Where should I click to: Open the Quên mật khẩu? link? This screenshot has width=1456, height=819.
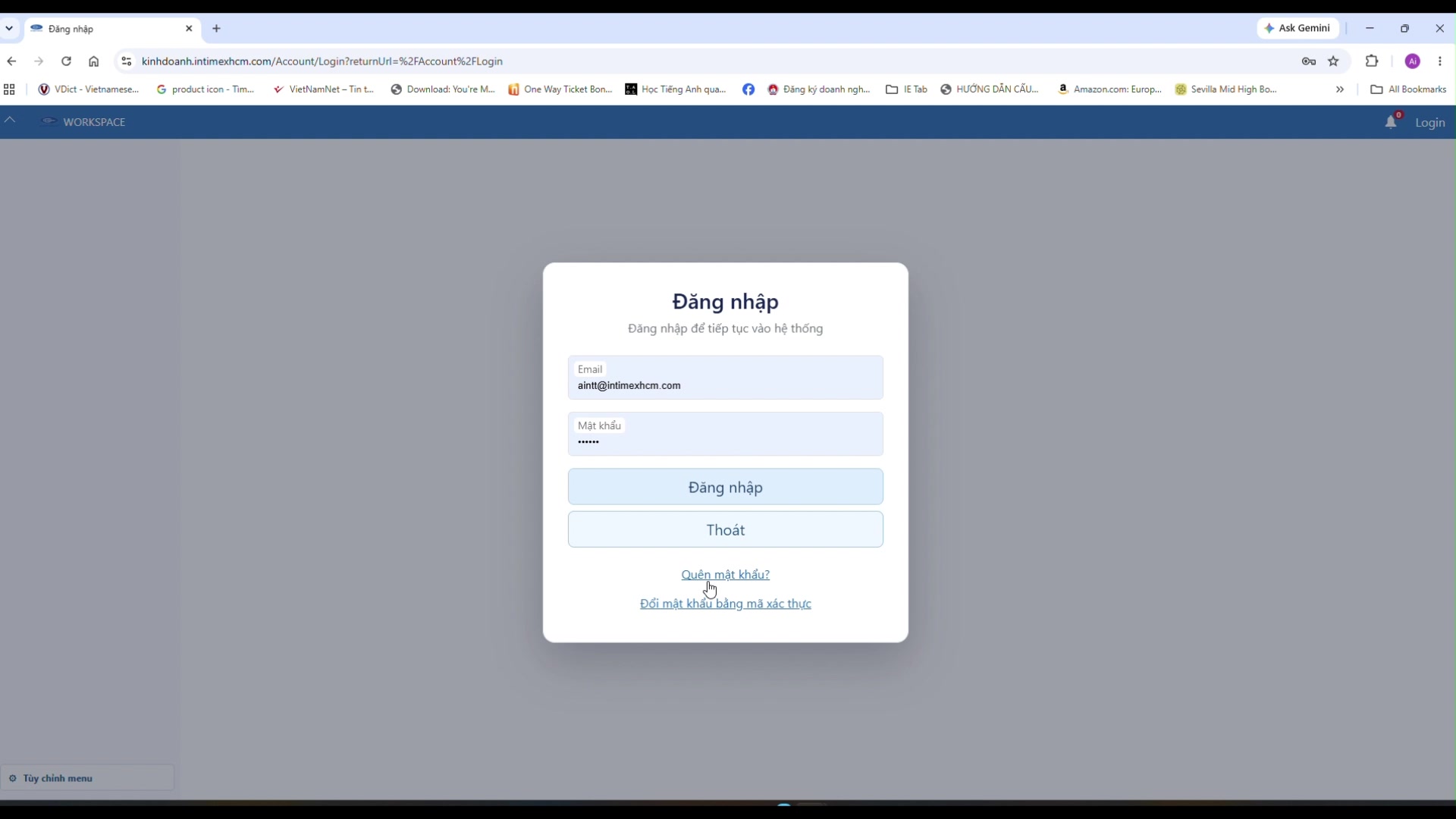point(726,575)
